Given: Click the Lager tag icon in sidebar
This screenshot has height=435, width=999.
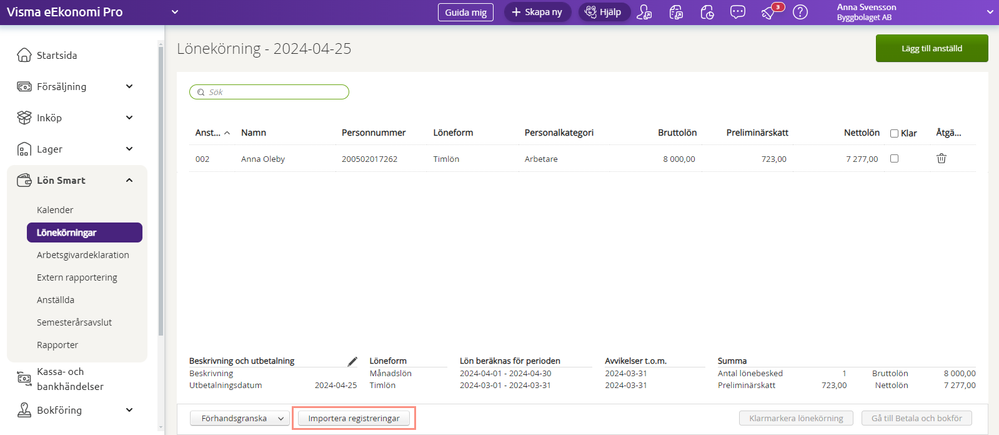Looking at the screenshot, I should (x=25, y=149).
